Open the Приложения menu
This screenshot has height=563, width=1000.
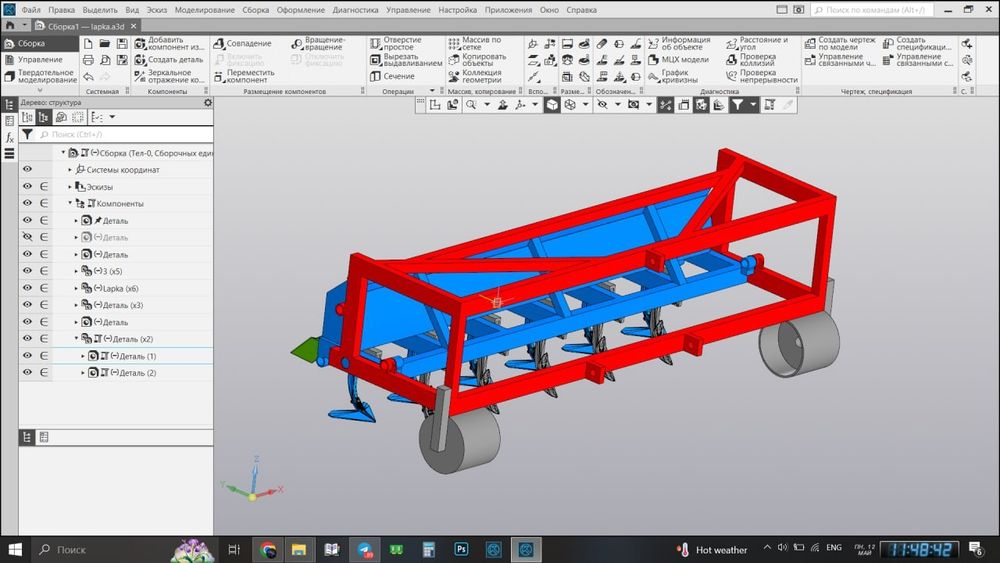pos(508,10)
